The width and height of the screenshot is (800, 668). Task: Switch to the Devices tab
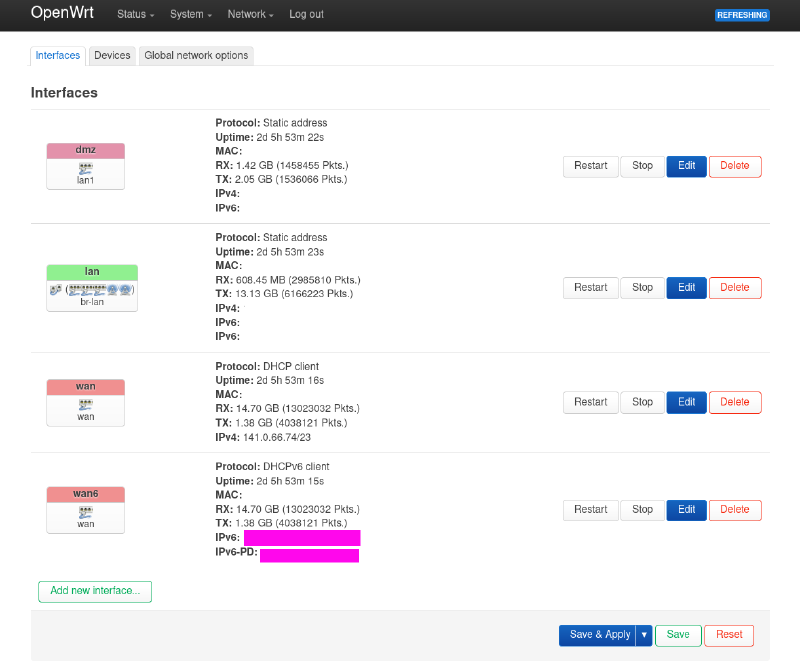(111, 55)
